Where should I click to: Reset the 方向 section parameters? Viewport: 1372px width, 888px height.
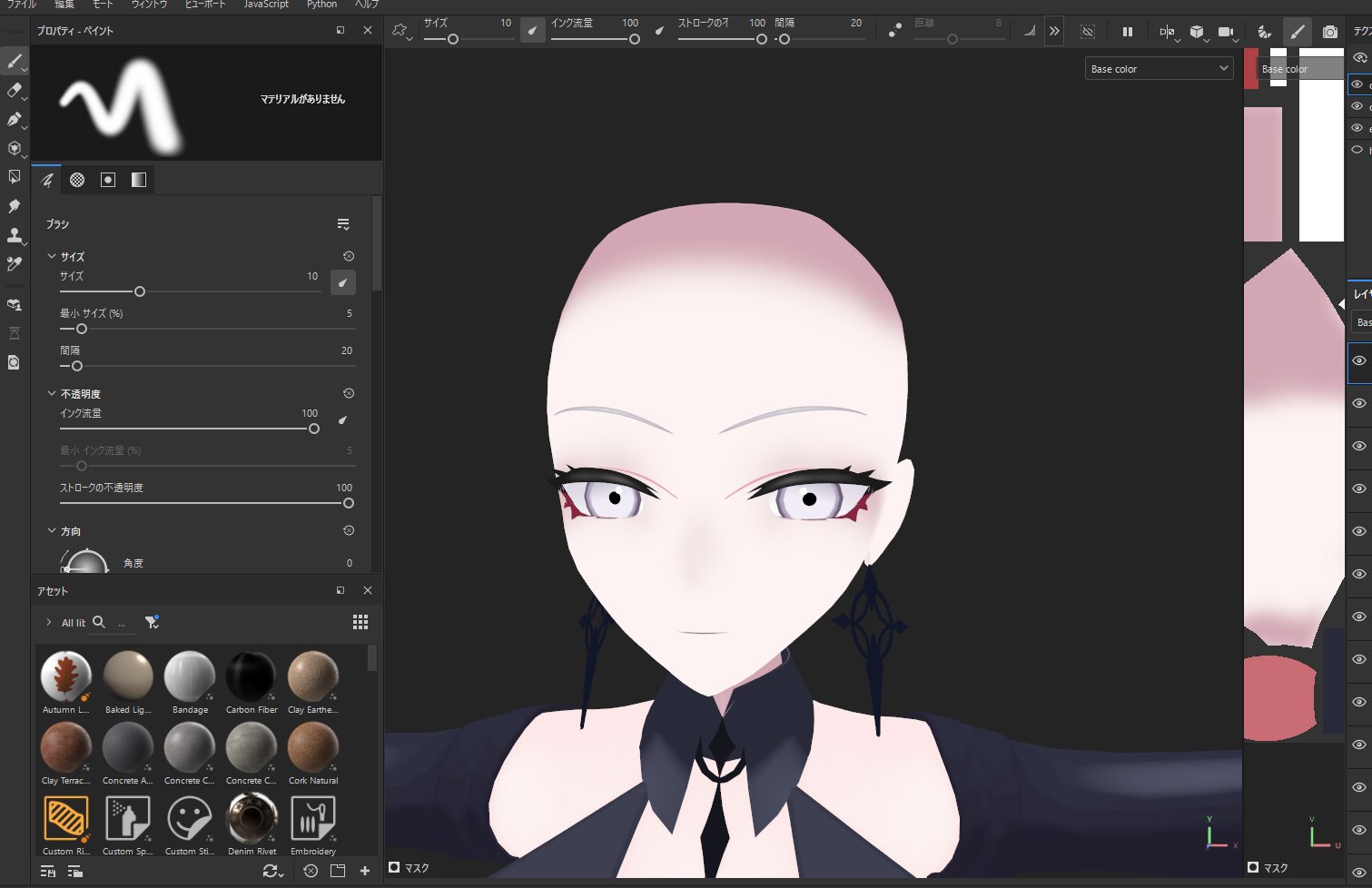pyautogui.click(x=349, y=530)
